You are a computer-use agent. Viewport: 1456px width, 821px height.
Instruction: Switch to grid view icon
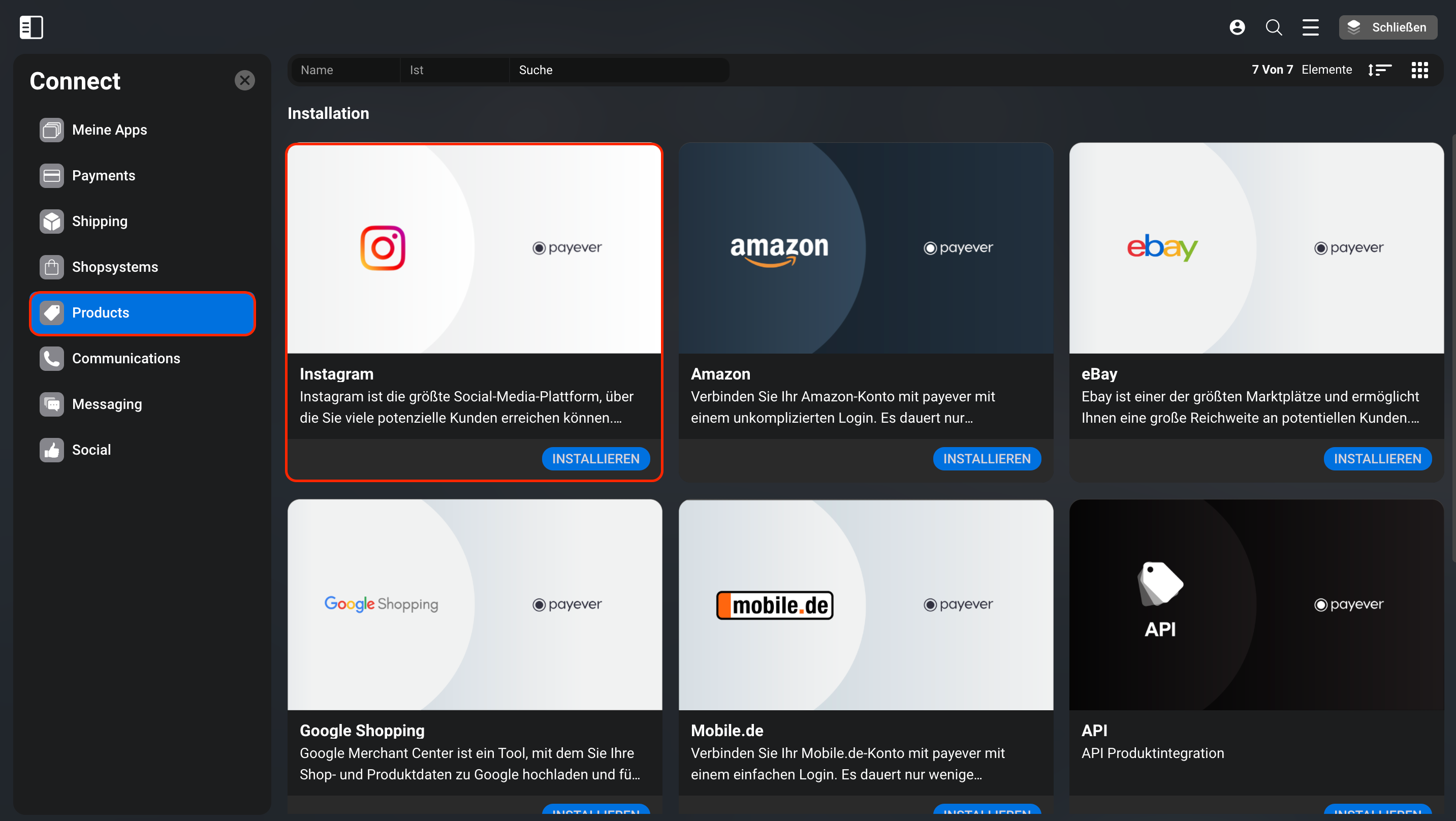tap(1419, 70)
